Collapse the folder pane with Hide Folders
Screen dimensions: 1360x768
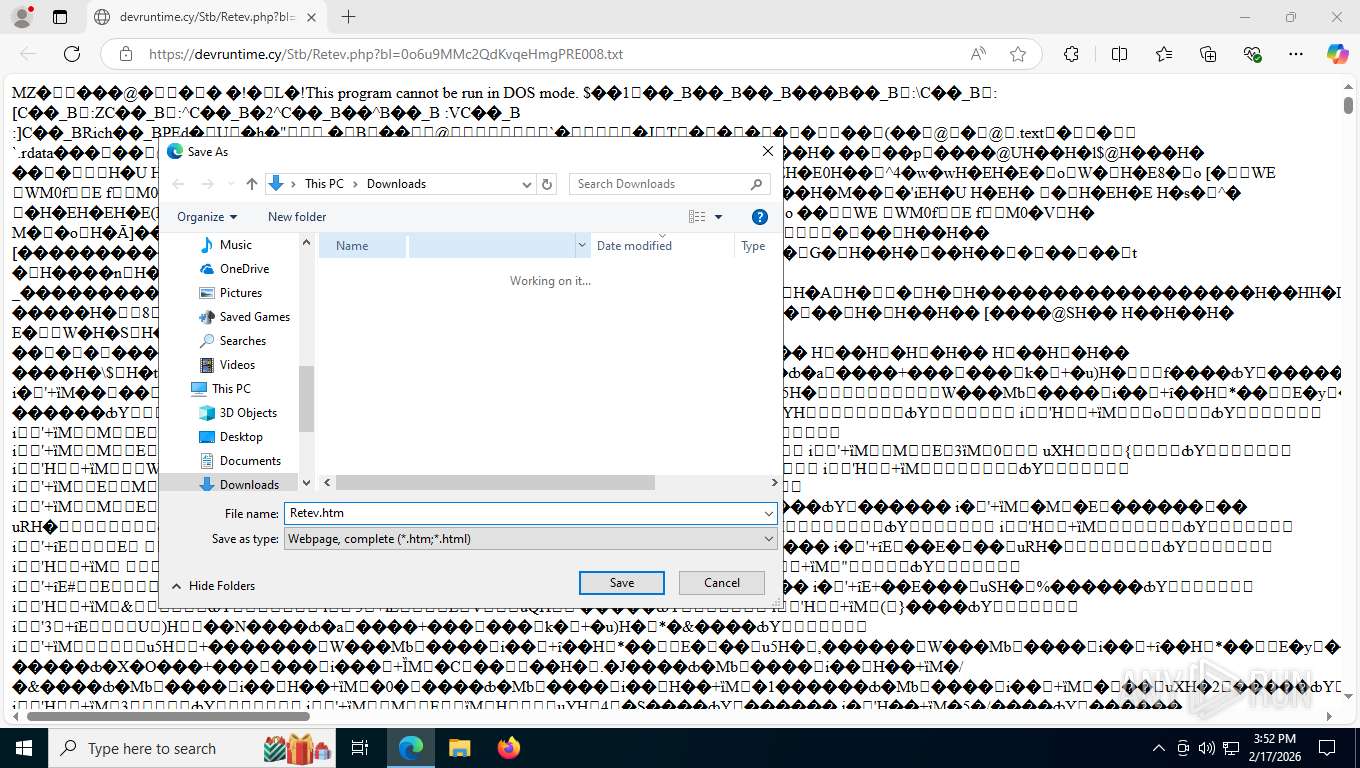[x=213, y=586]
